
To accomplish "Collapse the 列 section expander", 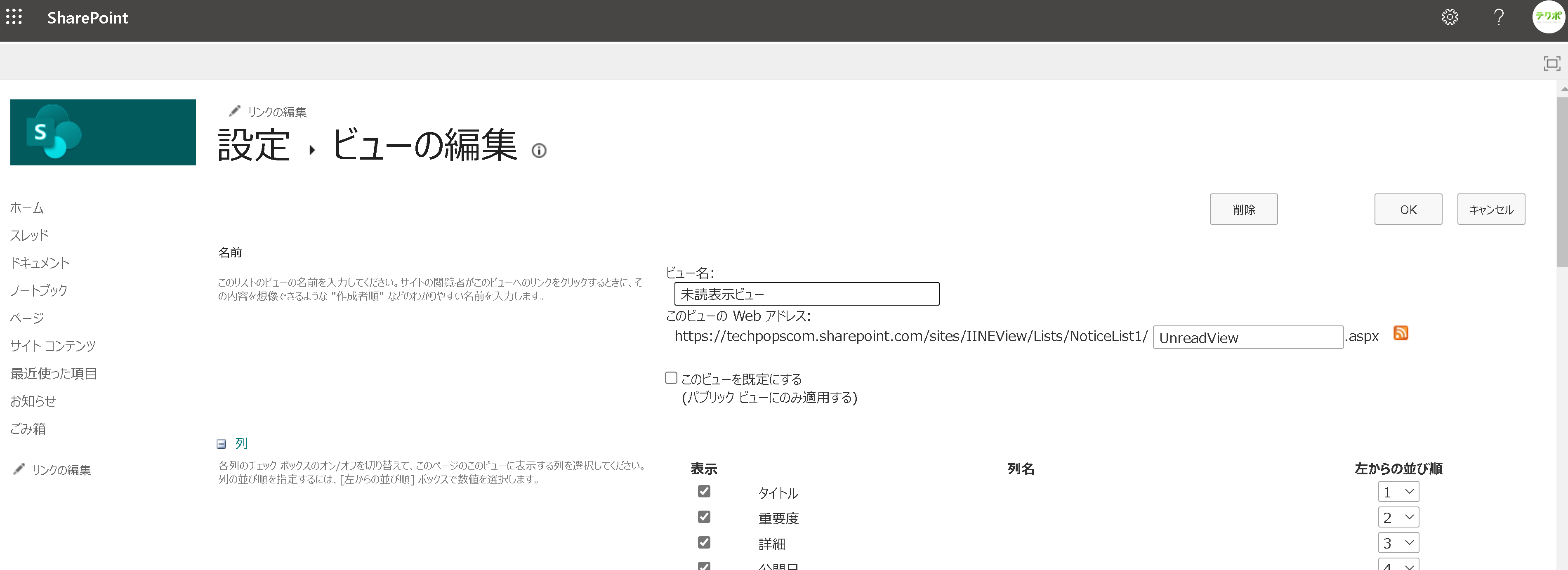I will pos(222,444).
